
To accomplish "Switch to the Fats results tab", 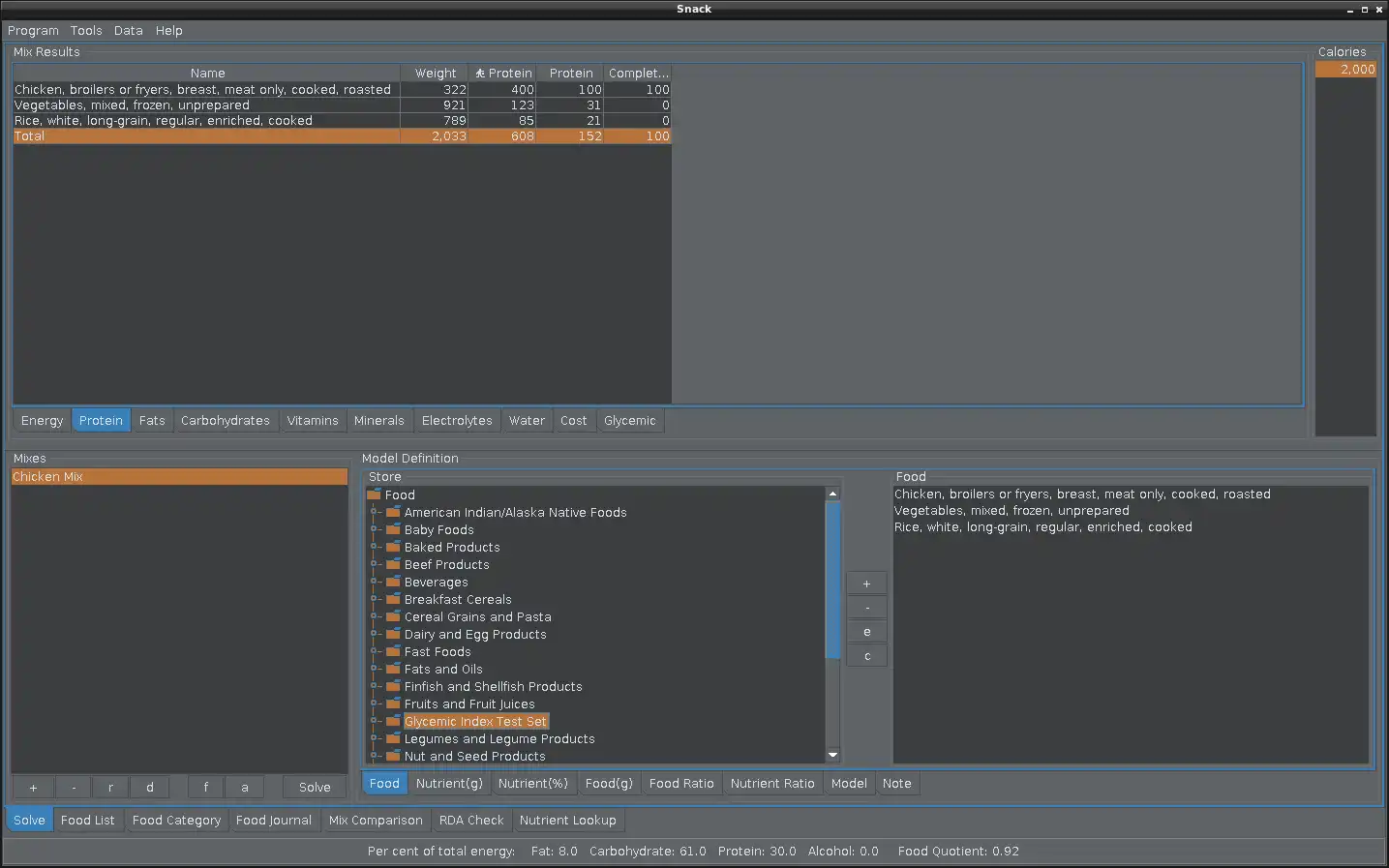I will [152, 421].
